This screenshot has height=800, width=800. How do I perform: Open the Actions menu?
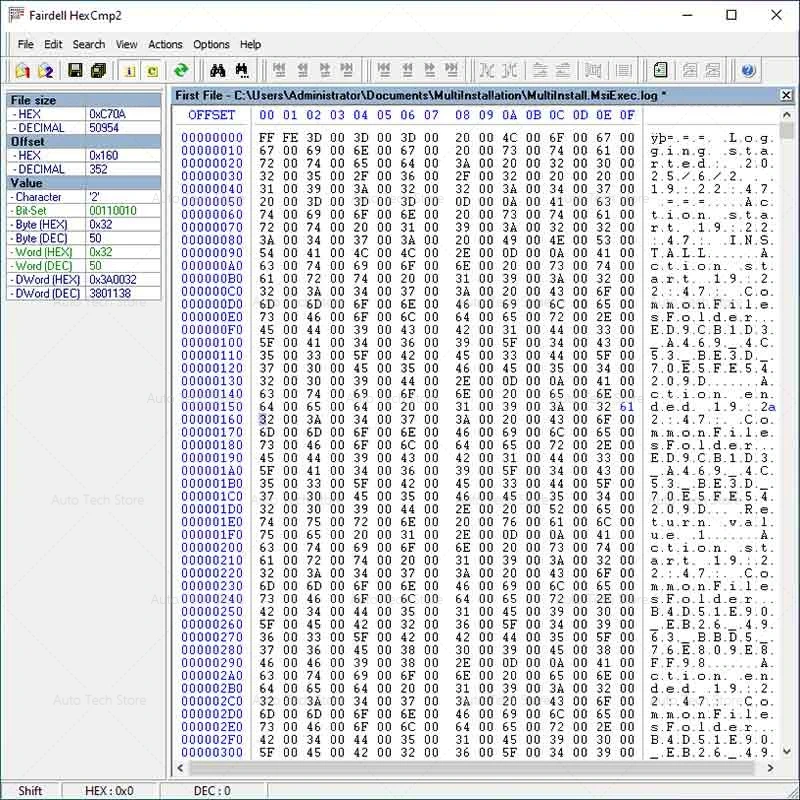[x=165, y=44]
